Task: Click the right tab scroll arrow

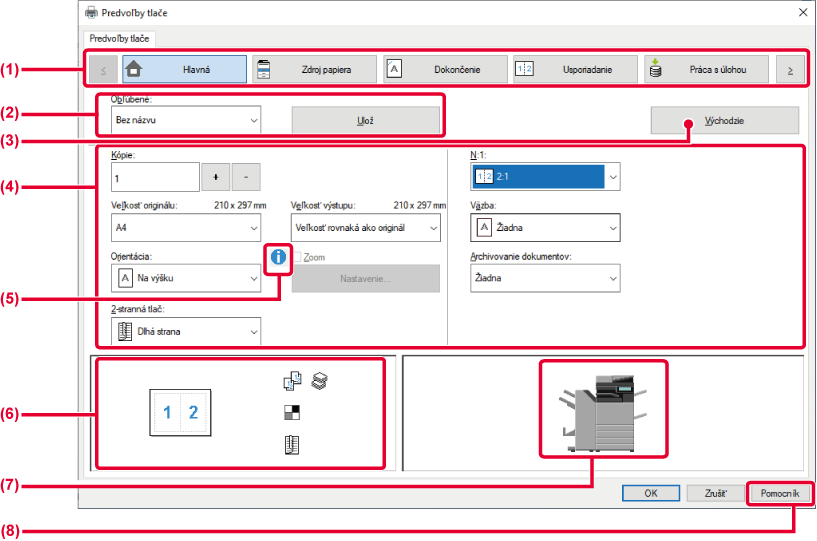Action: (790, 70)
